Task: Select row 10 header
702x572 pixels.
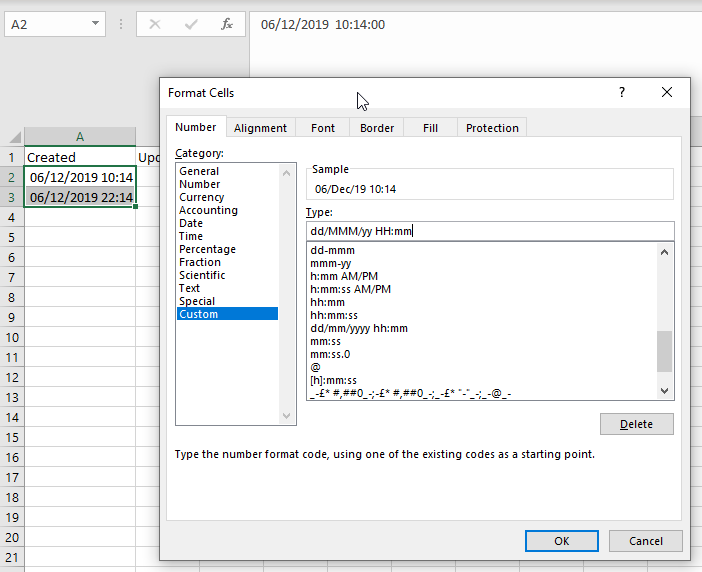Action: click(x=12, y=337)
